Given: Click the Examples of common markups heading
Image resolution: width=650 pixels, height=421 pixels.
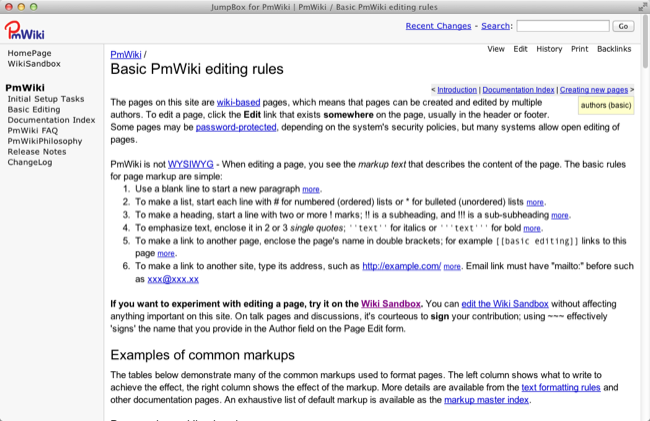Looking at the screenshot, I should (202, 355).
